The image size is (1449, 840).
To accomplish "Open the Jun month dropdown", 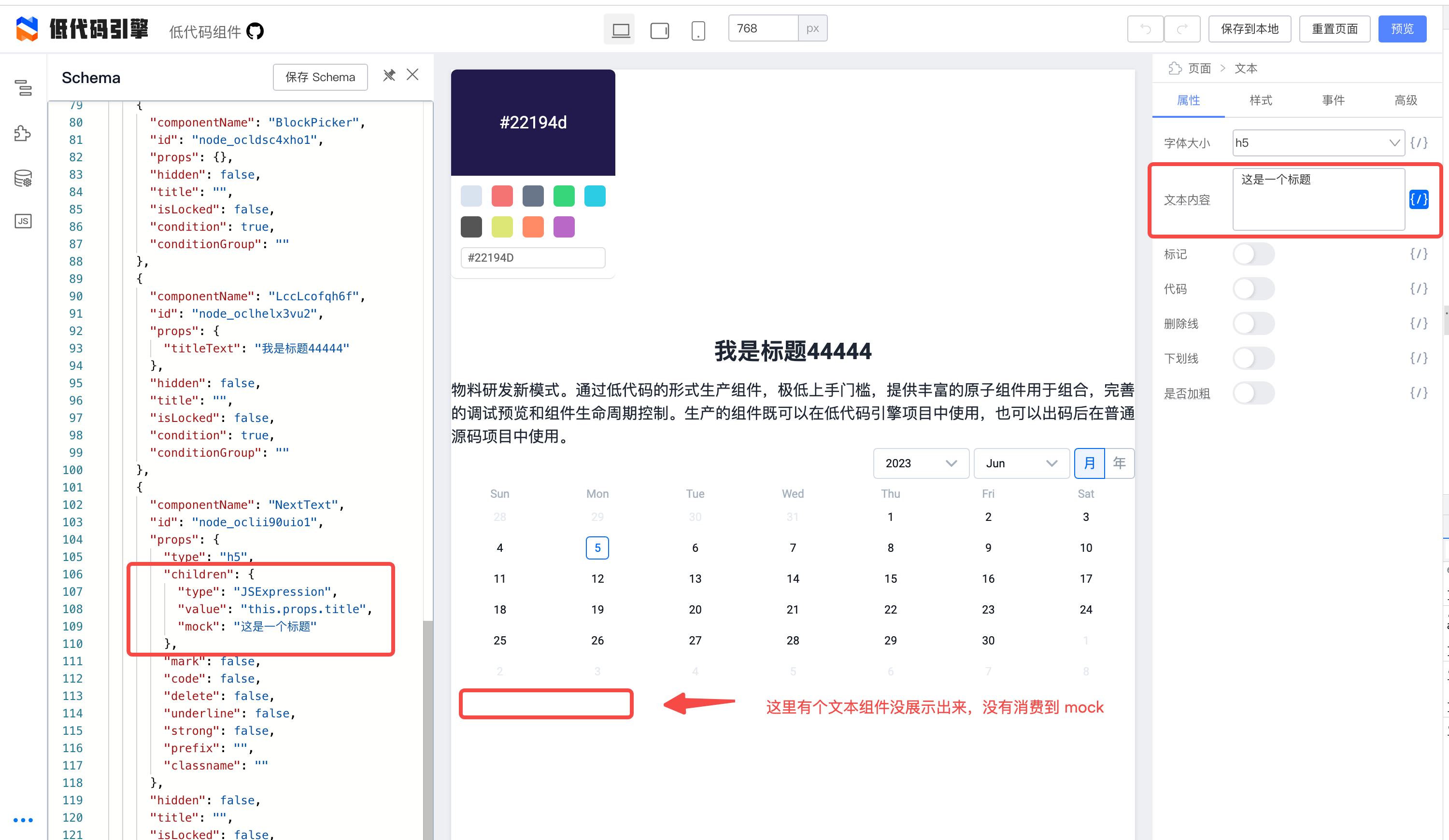I will 1022,463.
